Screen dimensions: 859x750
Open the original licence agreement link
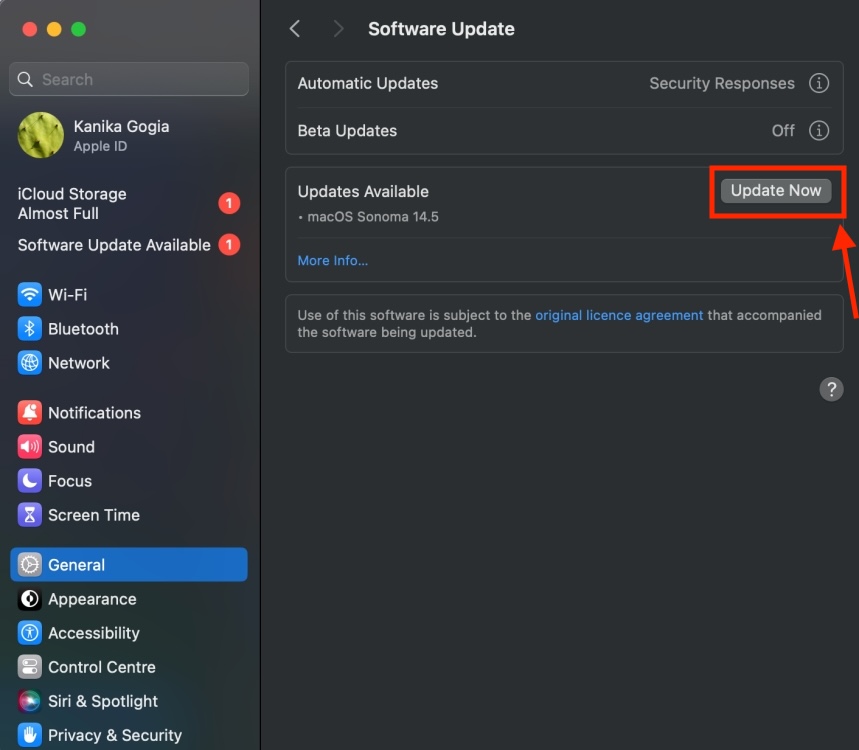pos(619,315)
